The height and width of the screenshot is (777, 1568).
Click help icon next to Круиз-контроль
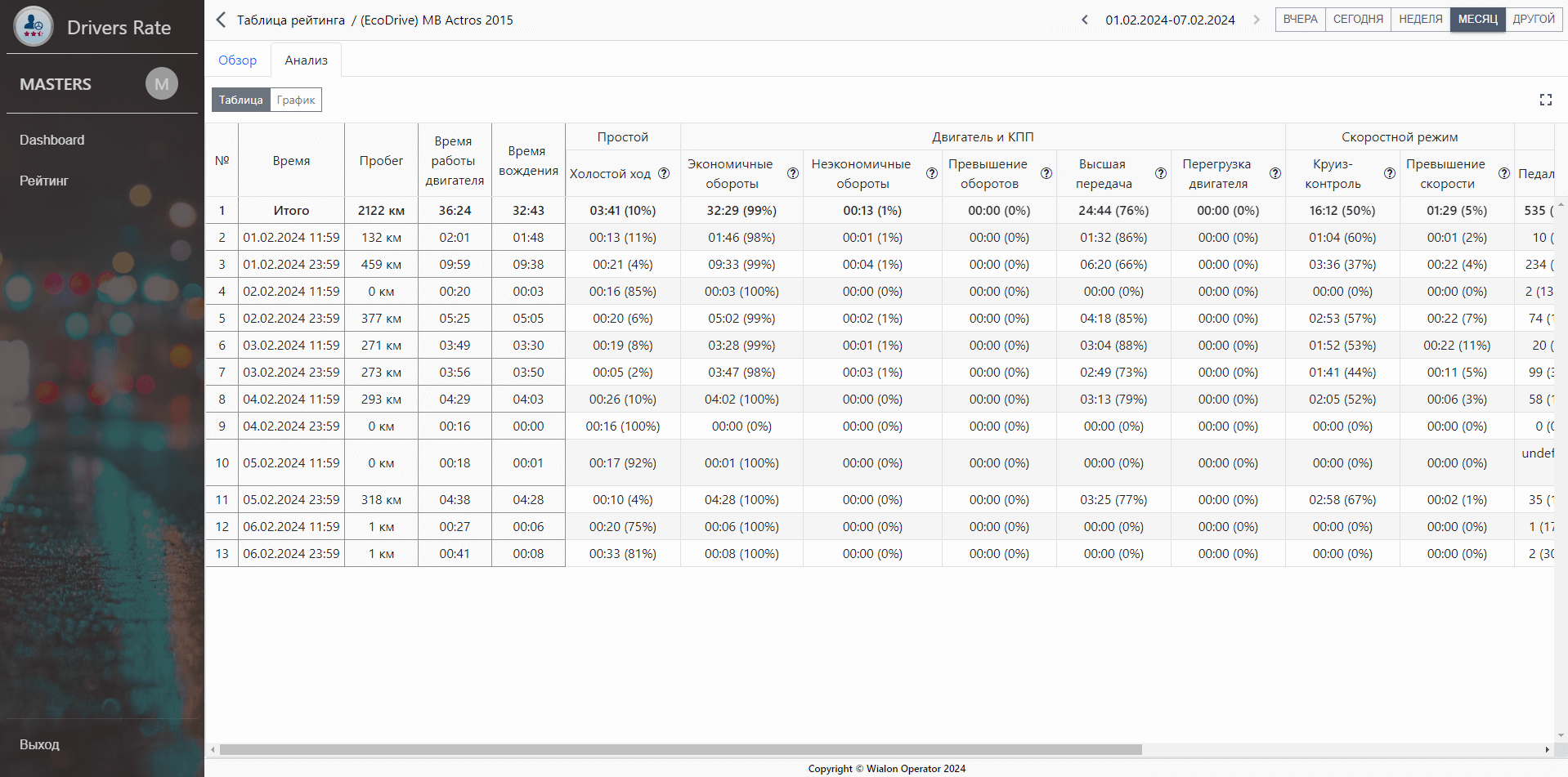pyautogui.click(x=1389, y=173)
